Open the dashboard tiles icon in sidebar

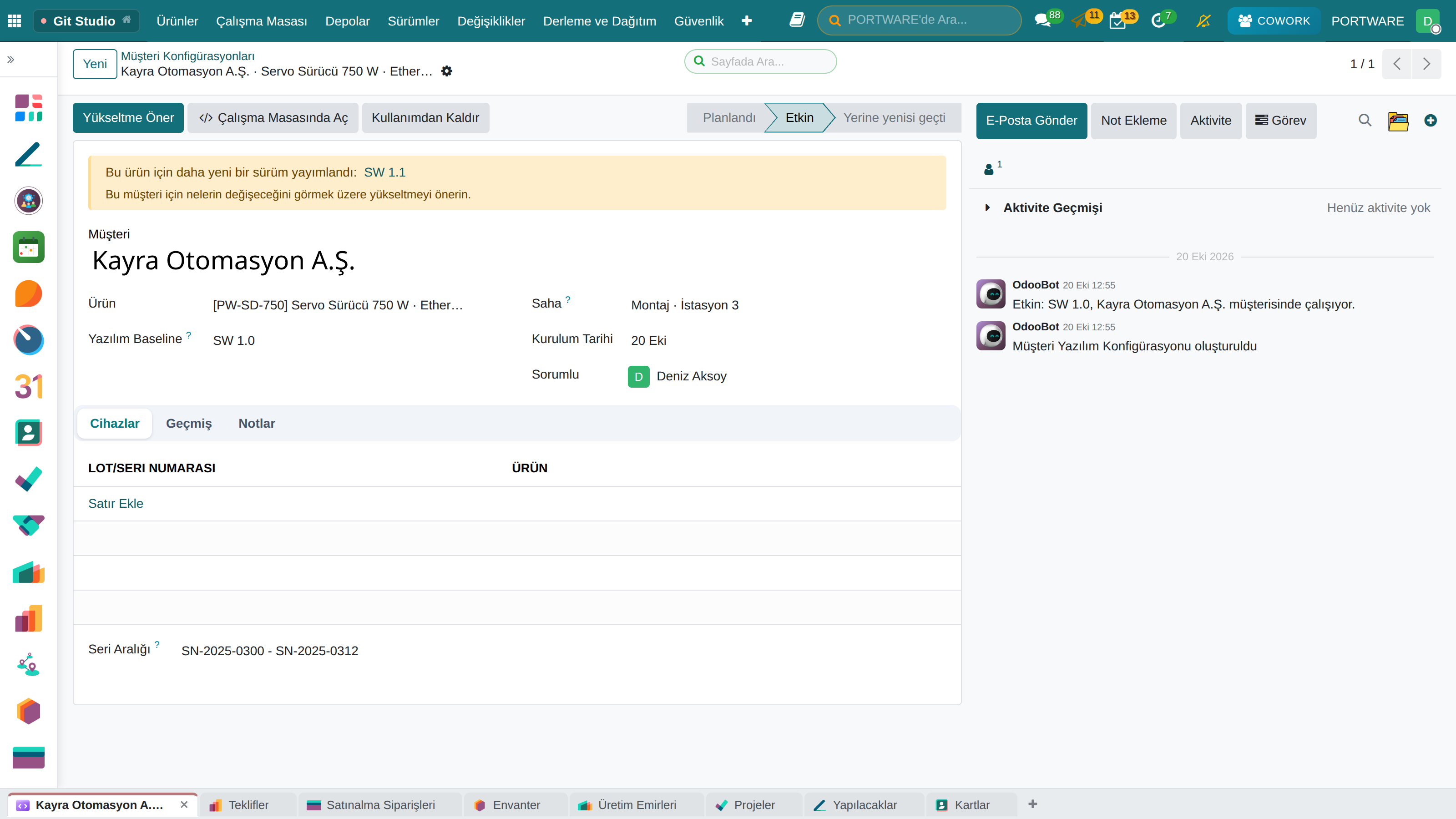(x=29, y=108)
